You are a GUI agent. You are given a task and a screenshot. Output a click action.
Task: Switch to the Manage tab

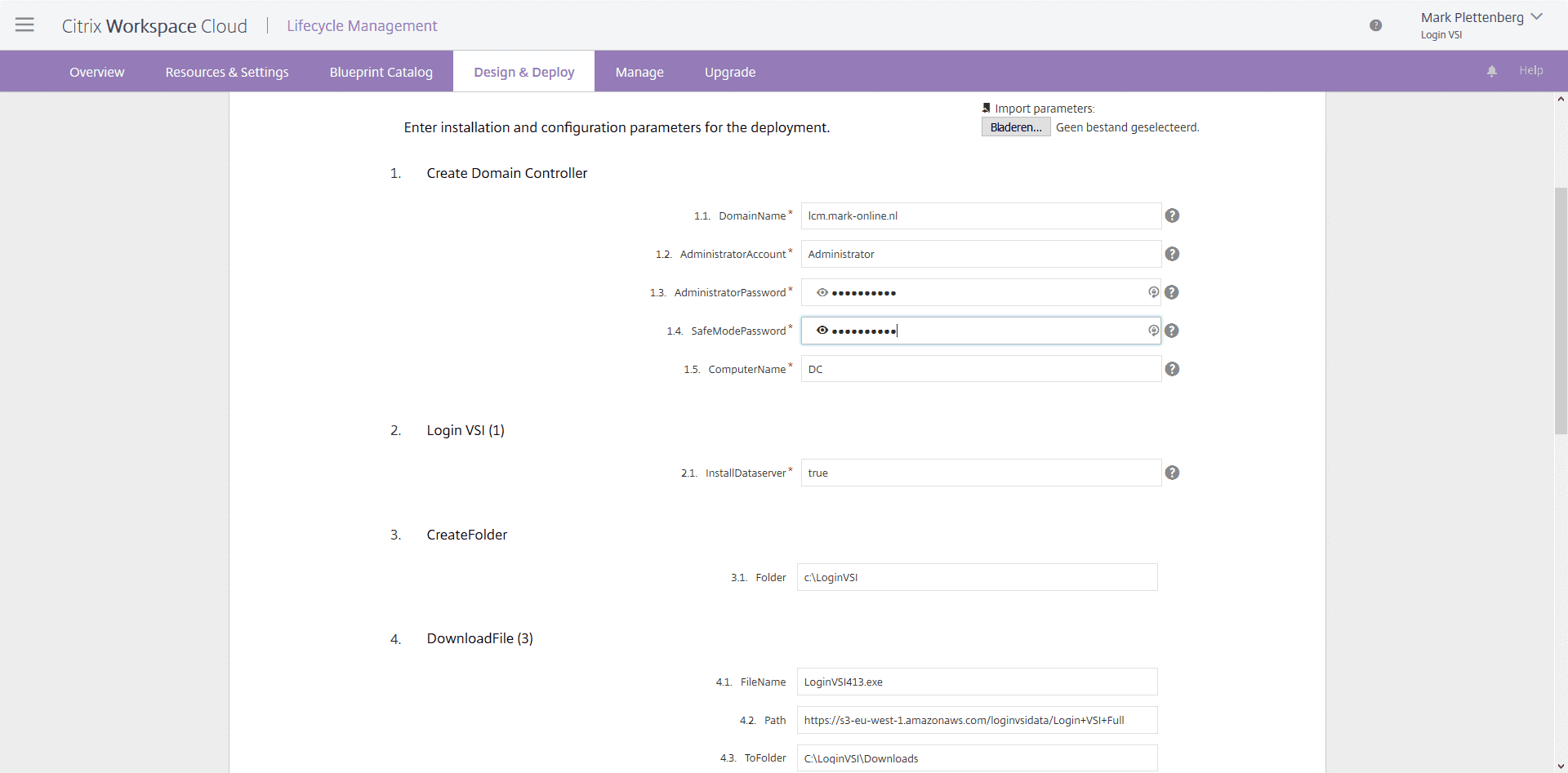[x=639, y=72]
